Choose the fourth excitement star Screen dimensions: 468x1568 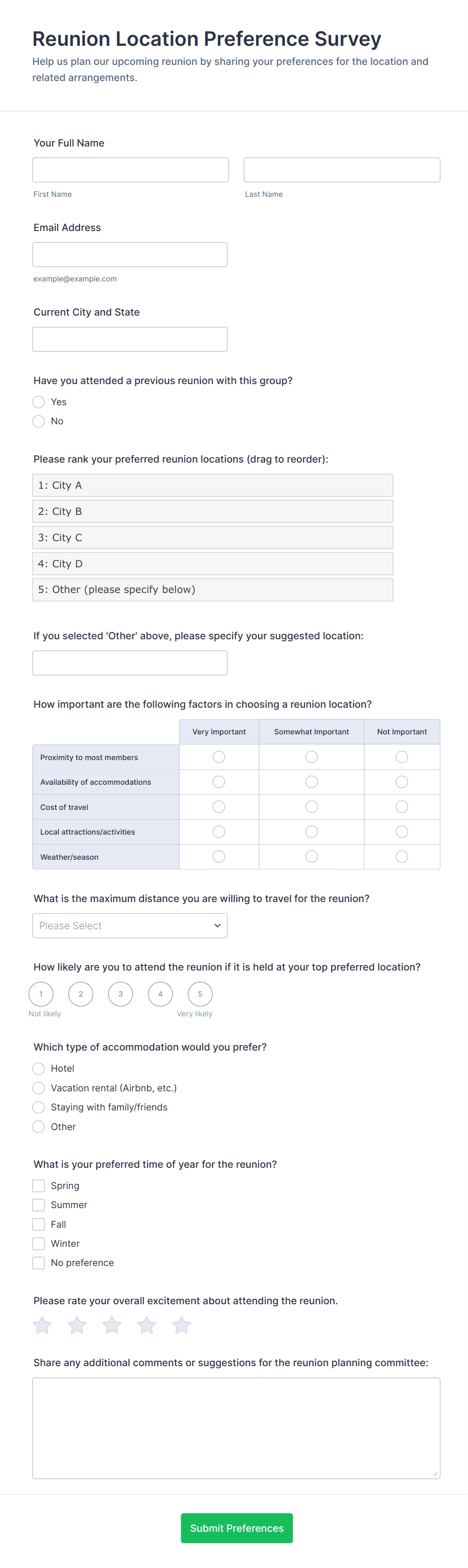146,1324
